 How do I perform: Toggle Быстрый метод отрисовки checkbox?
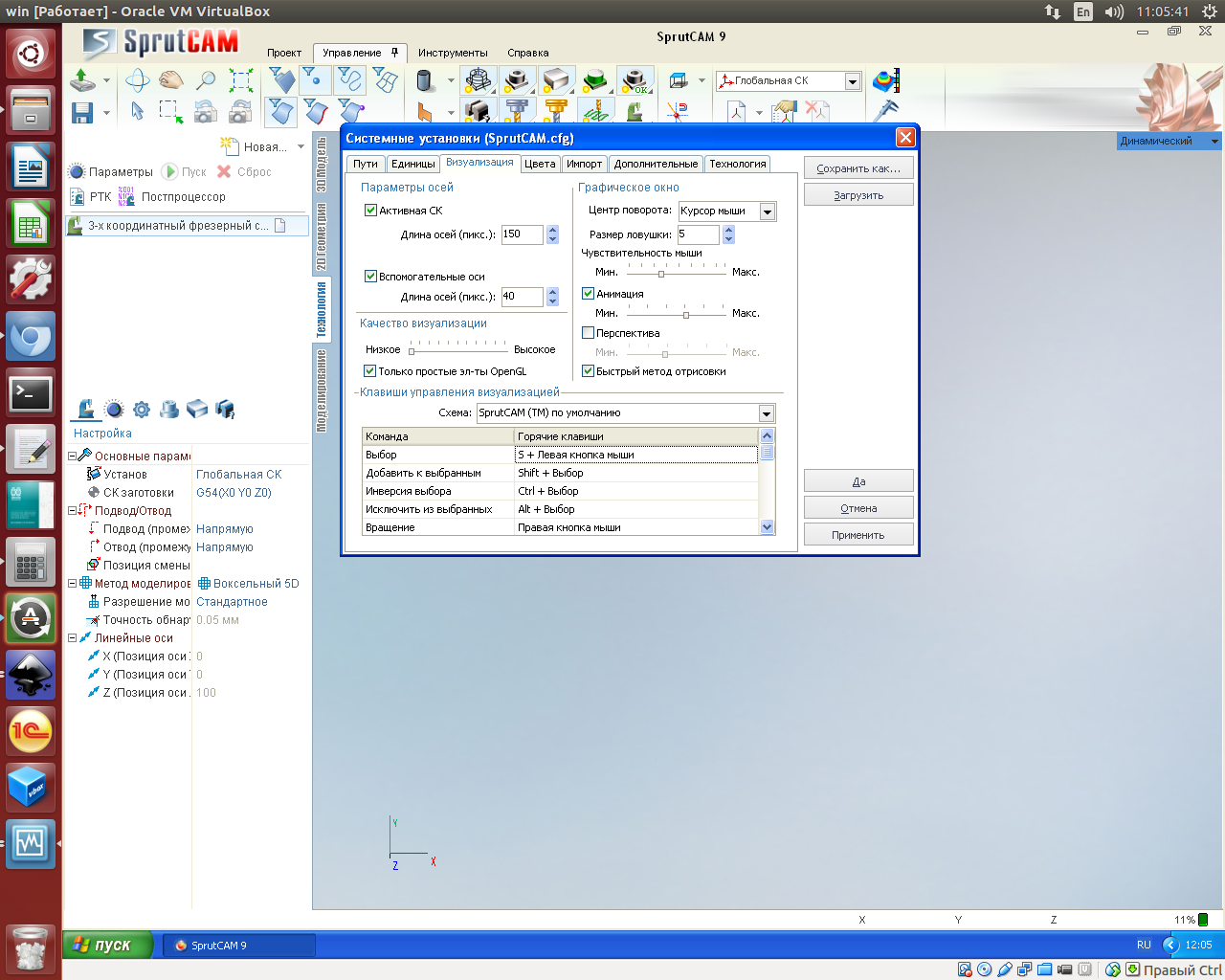pyautogui.click(x=589, y=371)
